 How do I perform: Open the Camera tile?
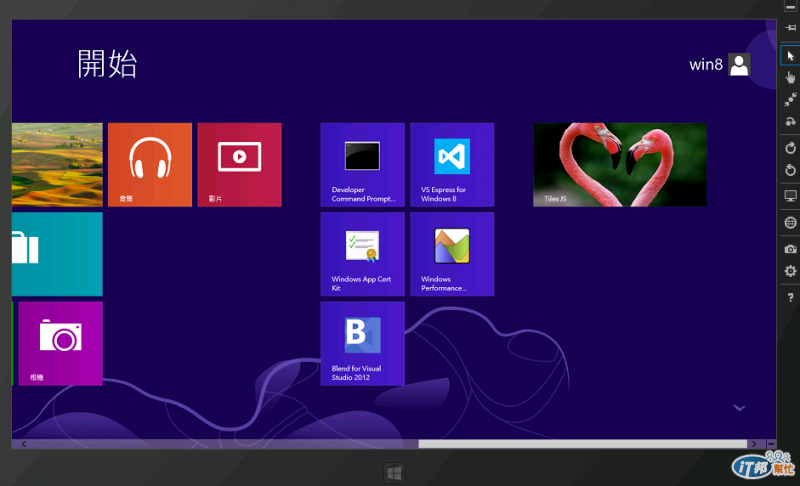click(x=61, y=344)
